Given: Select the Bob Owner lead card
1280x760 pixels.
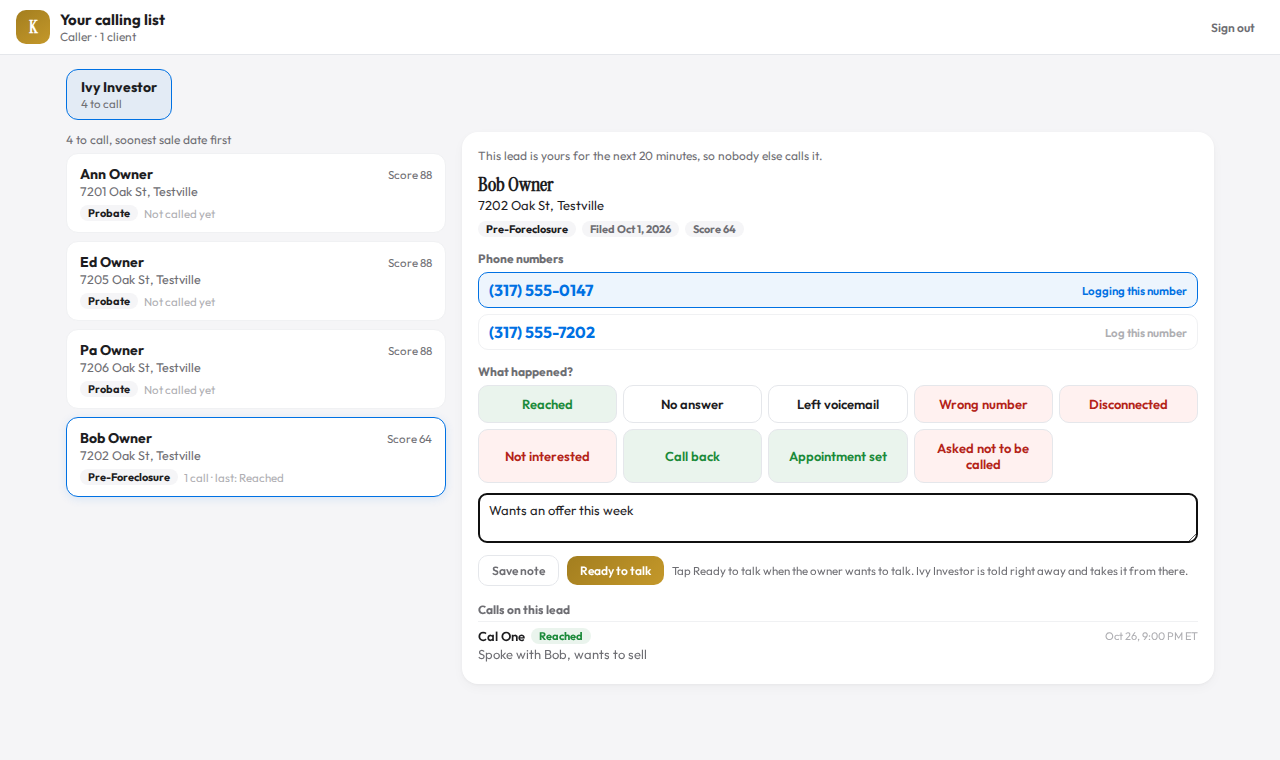Looking at the screenshot, I should 256,457.
